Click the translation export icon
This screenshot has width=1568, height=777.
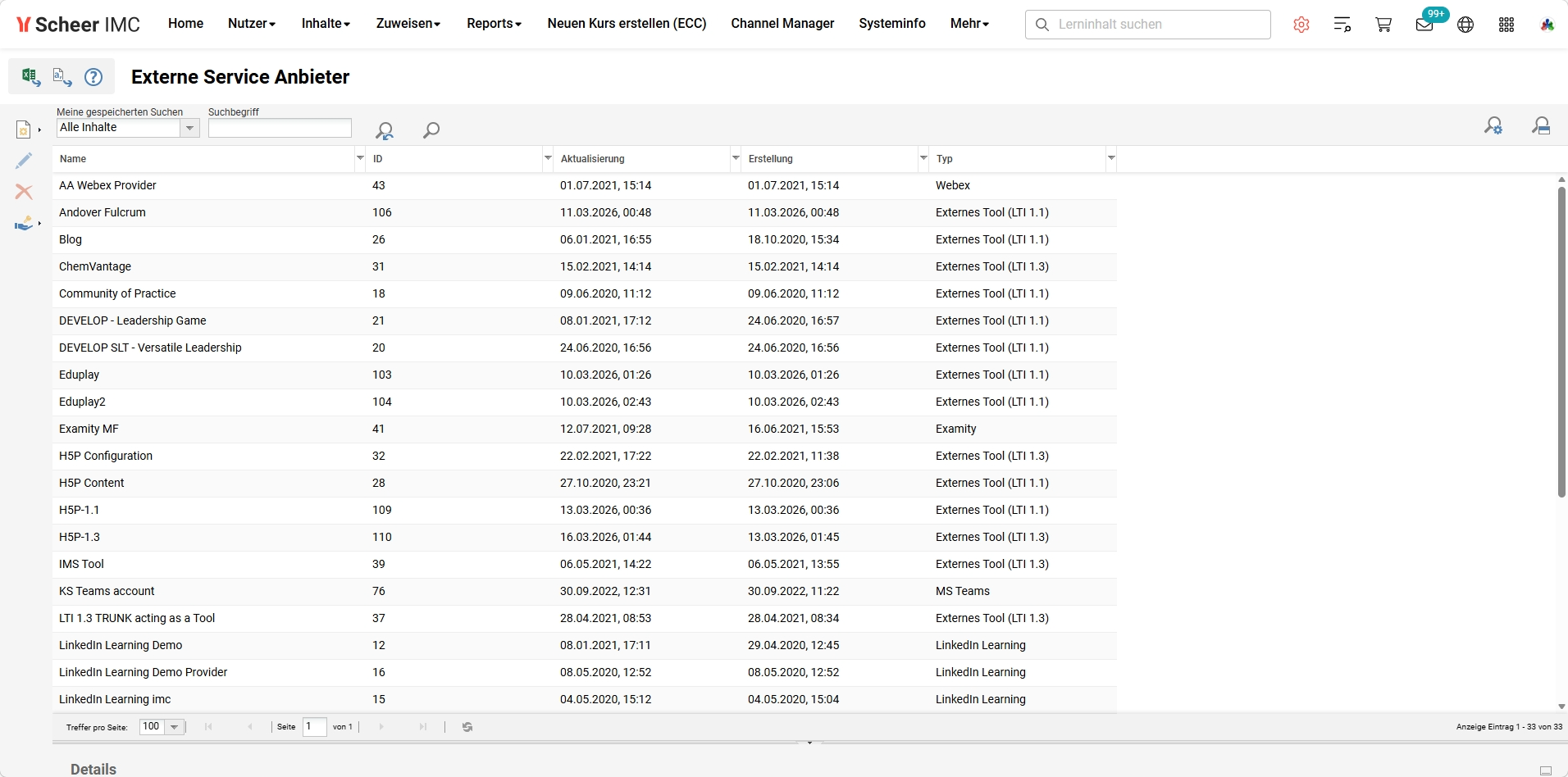[x=62, y=76]
